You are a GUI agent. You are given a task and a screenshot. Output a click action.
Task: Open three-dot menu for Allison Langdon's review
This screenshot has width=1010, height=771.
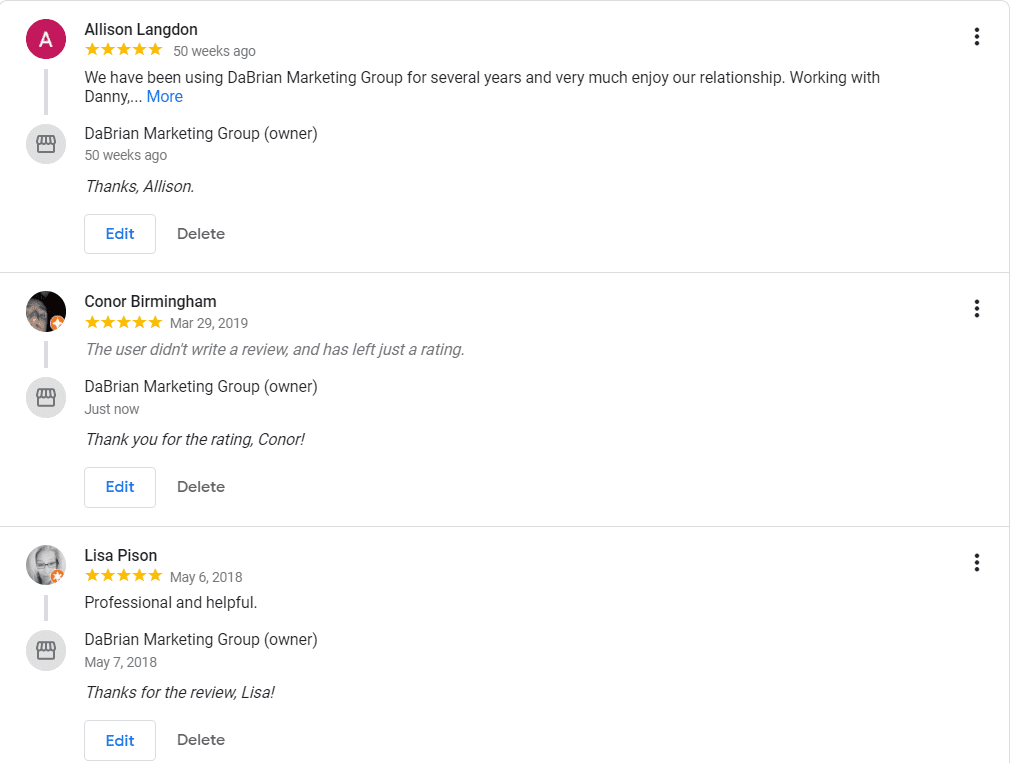point(977,37)
